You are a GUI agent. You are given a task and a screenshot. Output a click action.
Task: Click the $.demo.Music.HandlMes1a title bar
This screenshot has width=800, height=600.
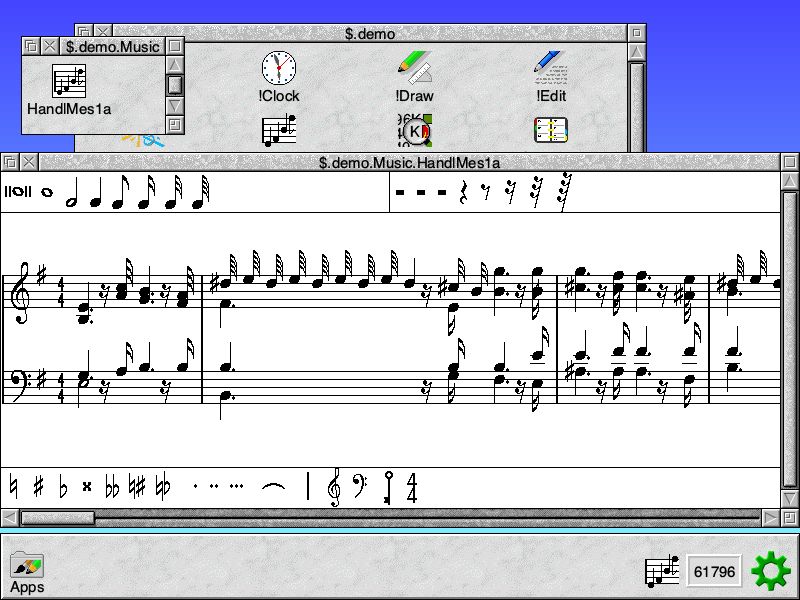[x=409, y=163]
